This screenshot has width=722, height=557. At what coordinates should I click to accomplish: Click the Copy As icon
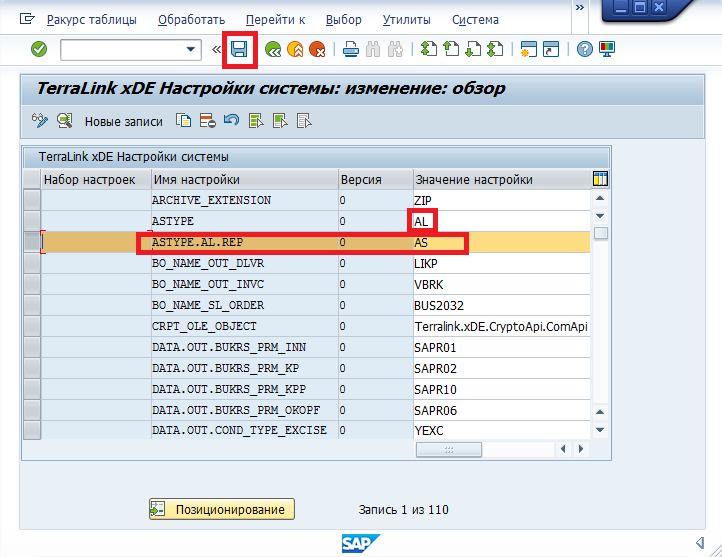click(x=183, y=121)
